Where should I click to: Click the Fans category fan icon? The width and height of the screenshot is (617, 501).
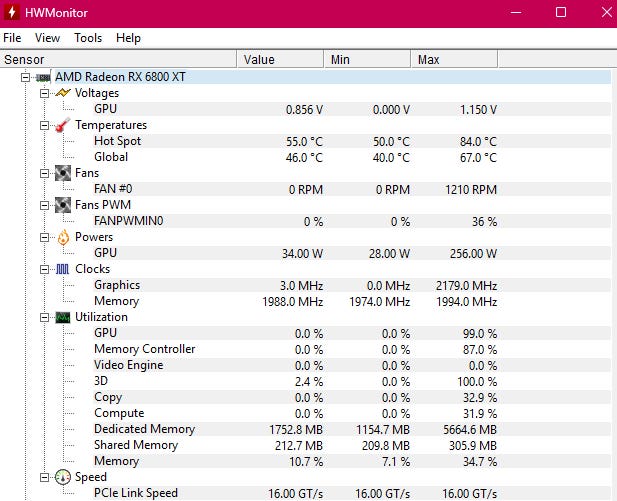click(63, 173)
